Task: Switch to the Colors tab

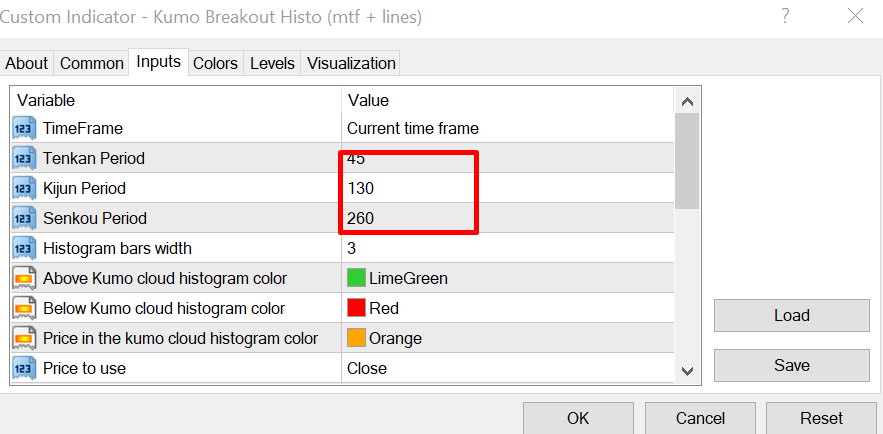Action: tap(215, 63)
